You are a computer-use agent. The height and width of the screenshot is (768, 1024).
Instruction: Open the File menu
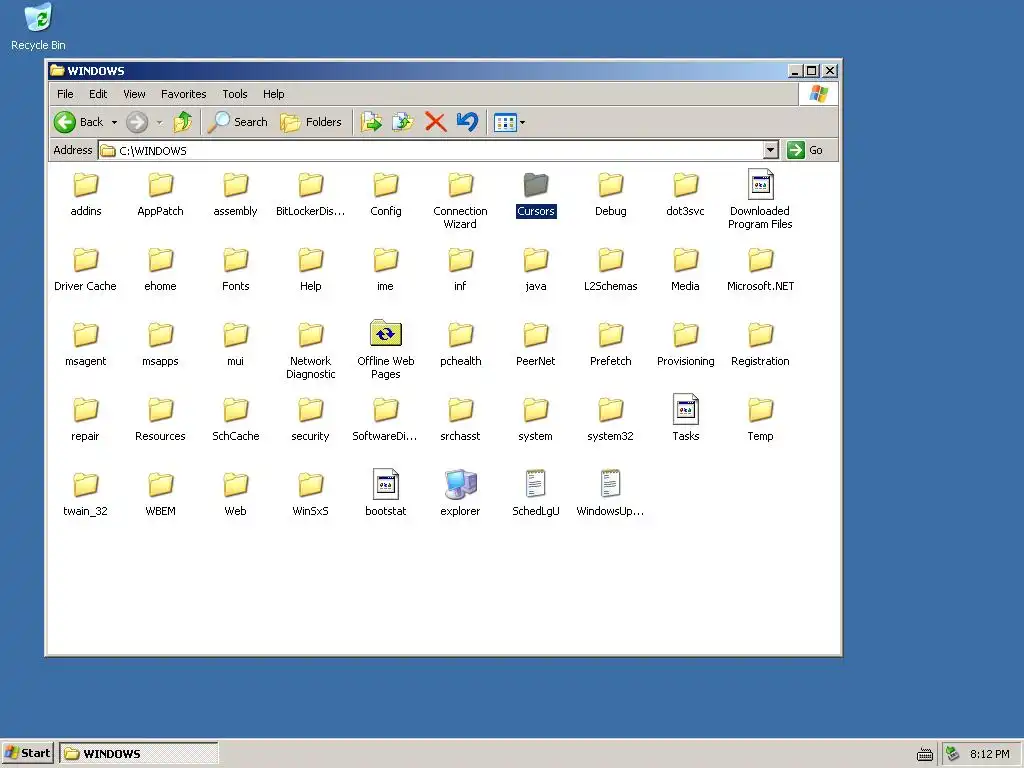point(65,94)
